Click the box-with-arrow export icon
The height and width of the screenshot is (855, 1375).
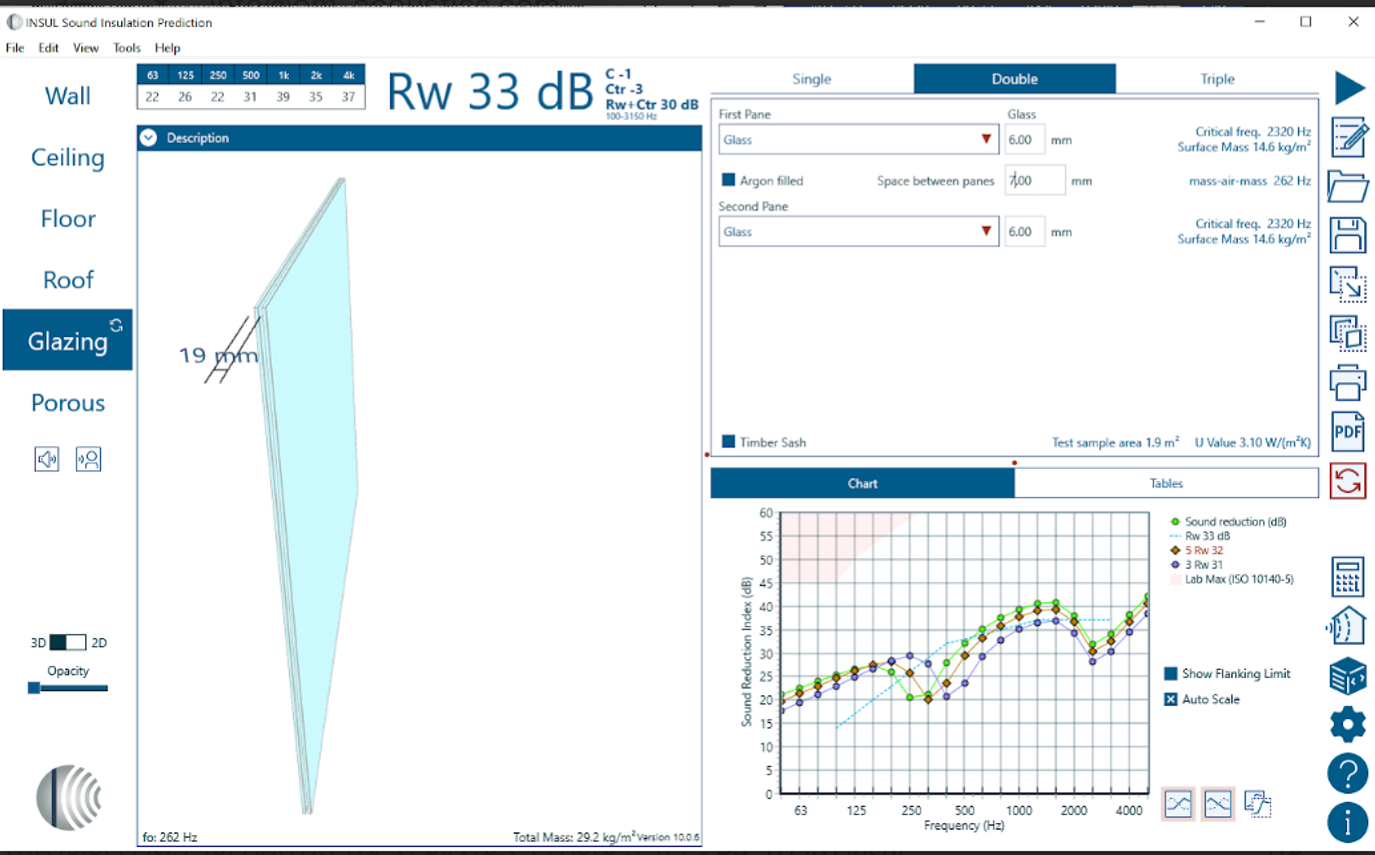click(1348, 284)
